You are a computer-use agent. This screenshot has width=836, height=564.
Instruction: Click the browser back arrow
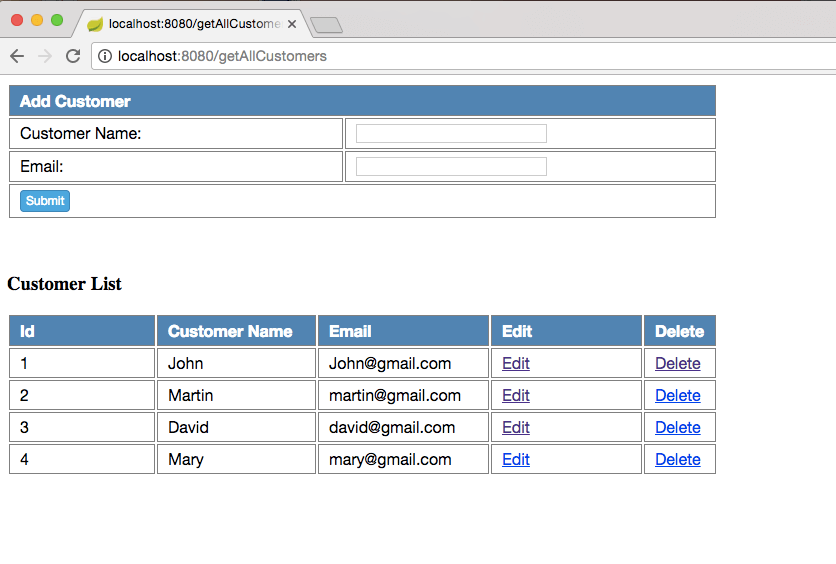17,56
